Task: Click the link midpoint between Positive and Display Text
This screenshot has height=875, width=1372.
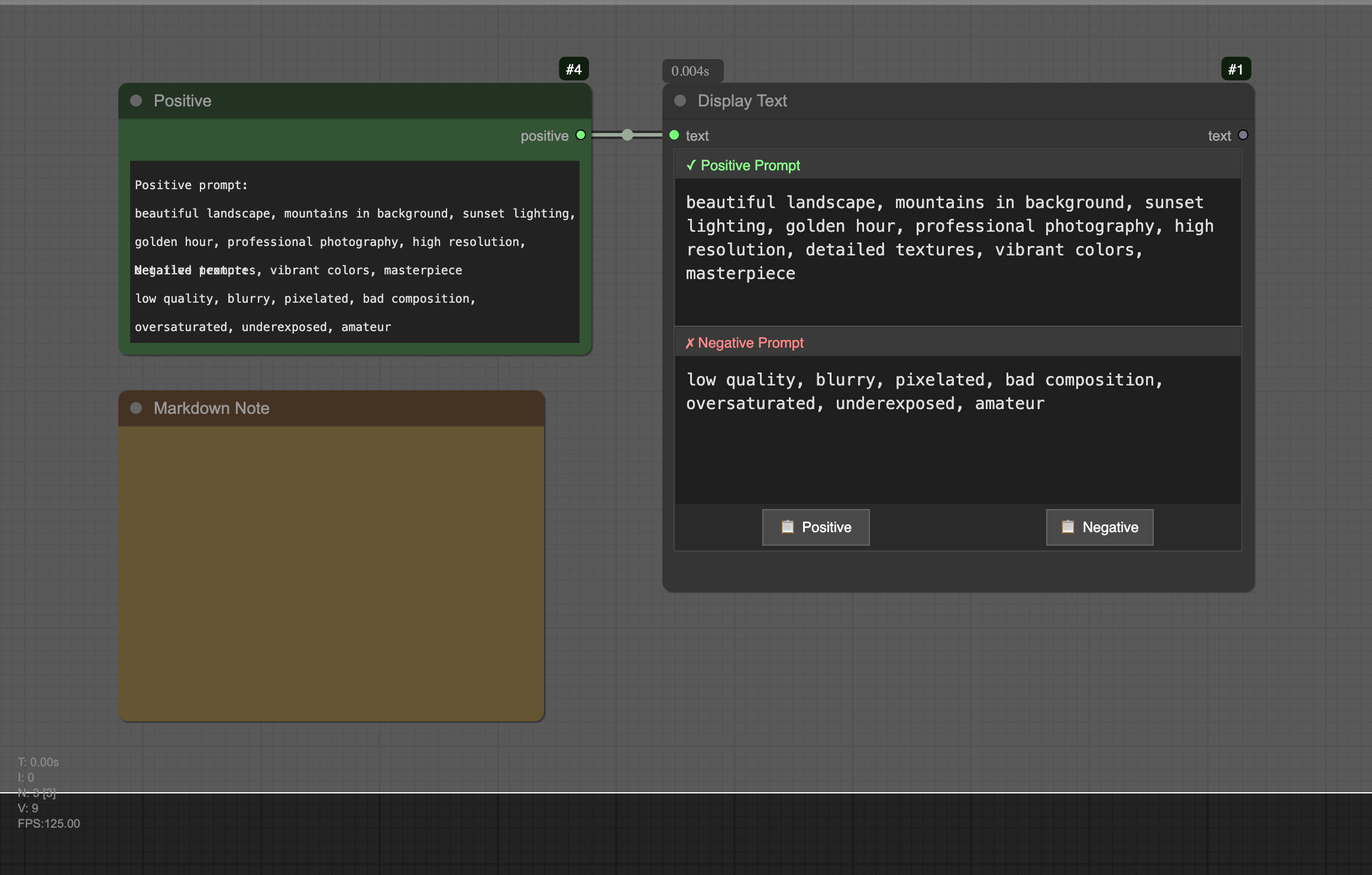Action: tap(627, 135)
